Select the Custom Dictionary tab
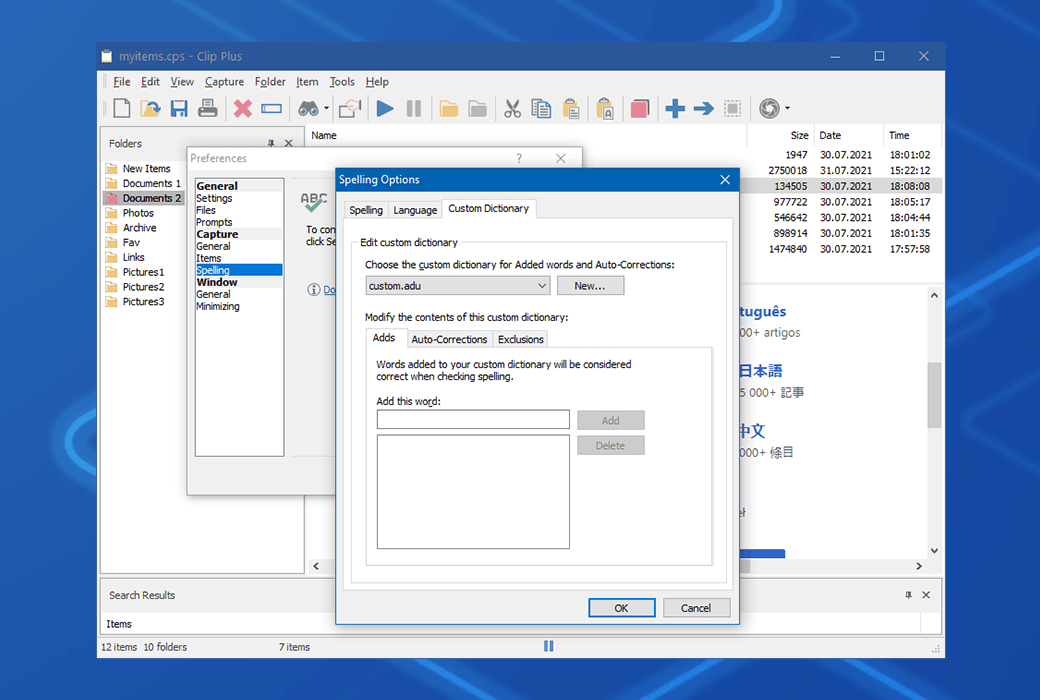 [489, 208]
